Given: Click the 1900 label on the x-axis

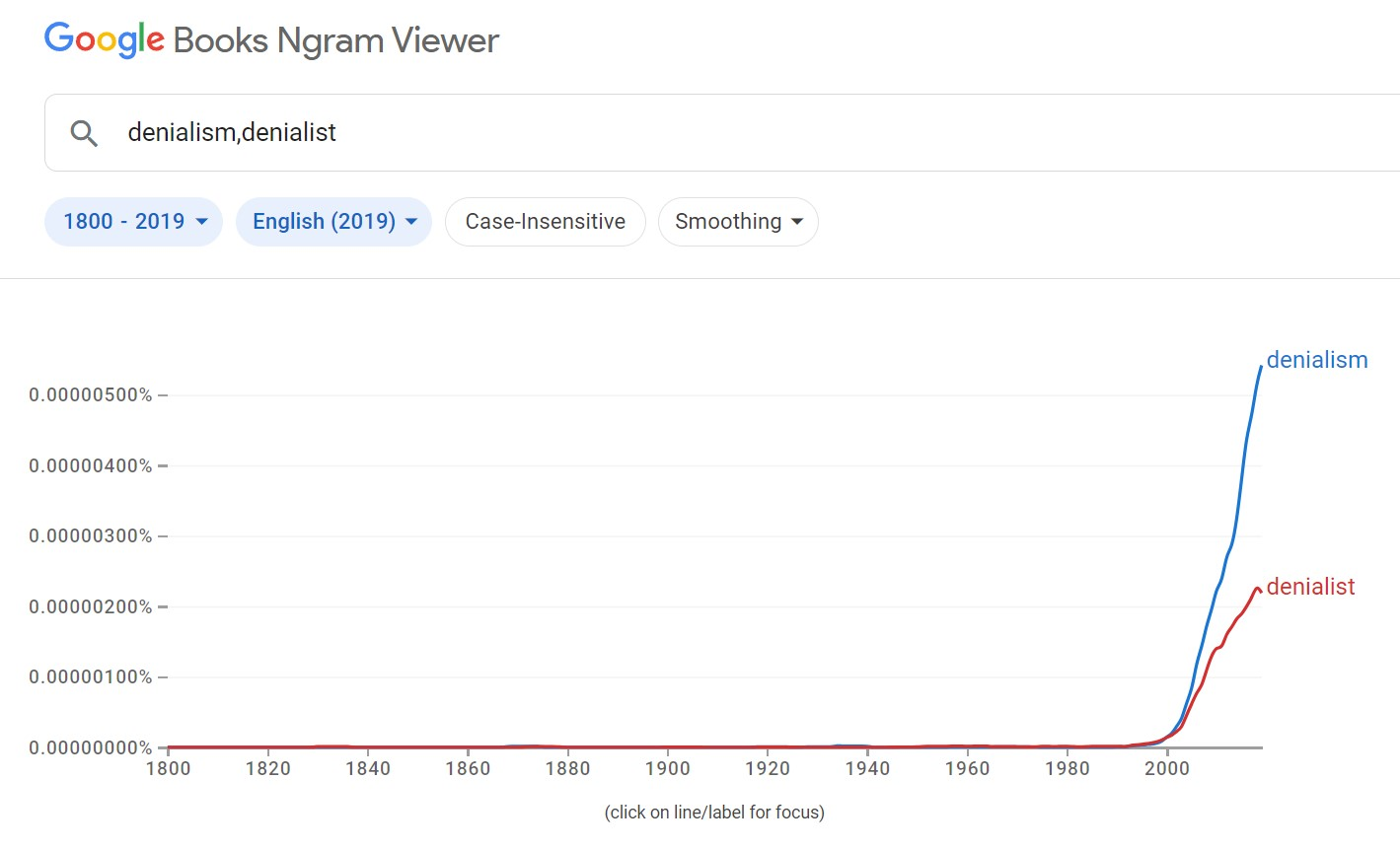Looking at the screenshot, I should click(667, 768).
